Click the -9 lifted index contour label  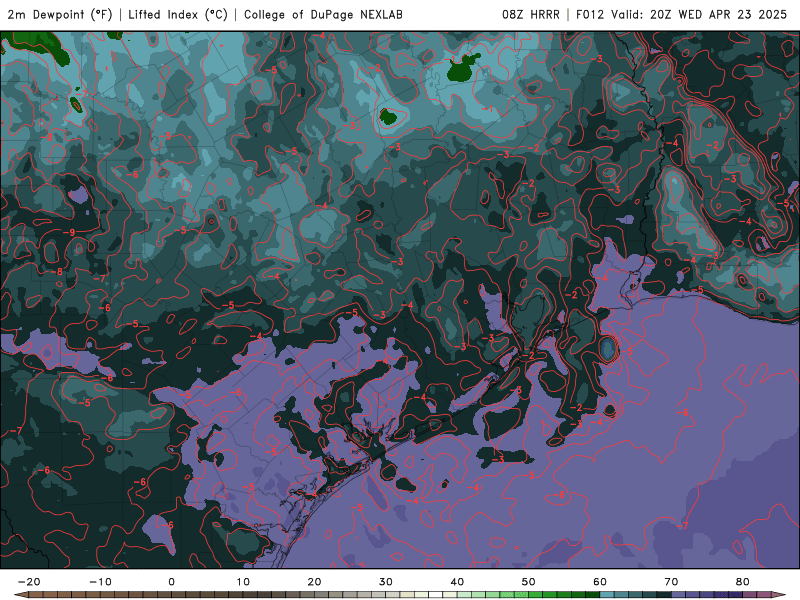(x=70, y=233)
